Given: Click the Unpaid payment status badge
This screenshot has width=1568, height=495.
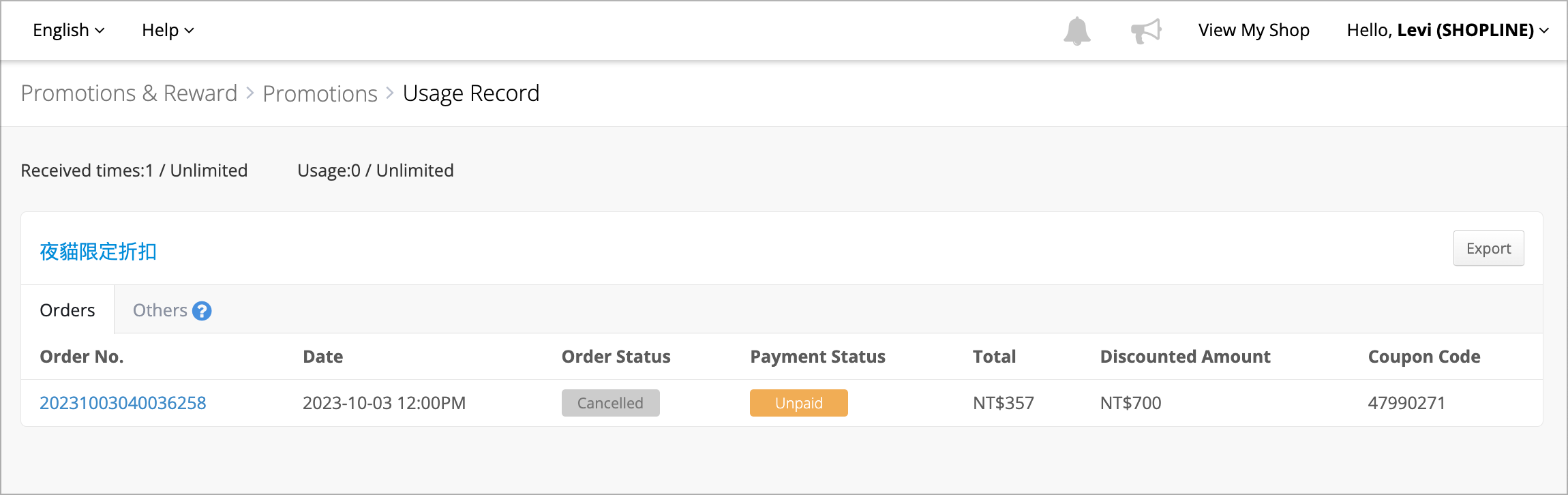Looking at the screenshot, I should click(798, 403).
